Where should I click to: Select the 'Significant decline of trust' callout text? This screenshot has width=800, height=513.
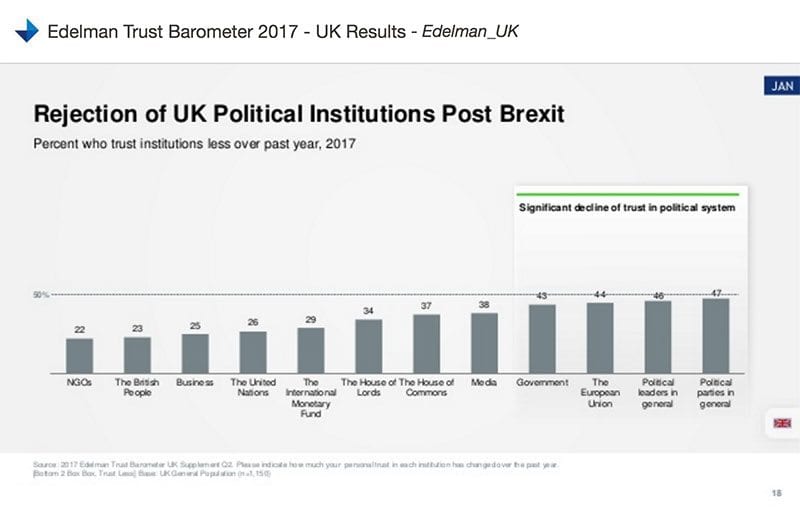627,209
